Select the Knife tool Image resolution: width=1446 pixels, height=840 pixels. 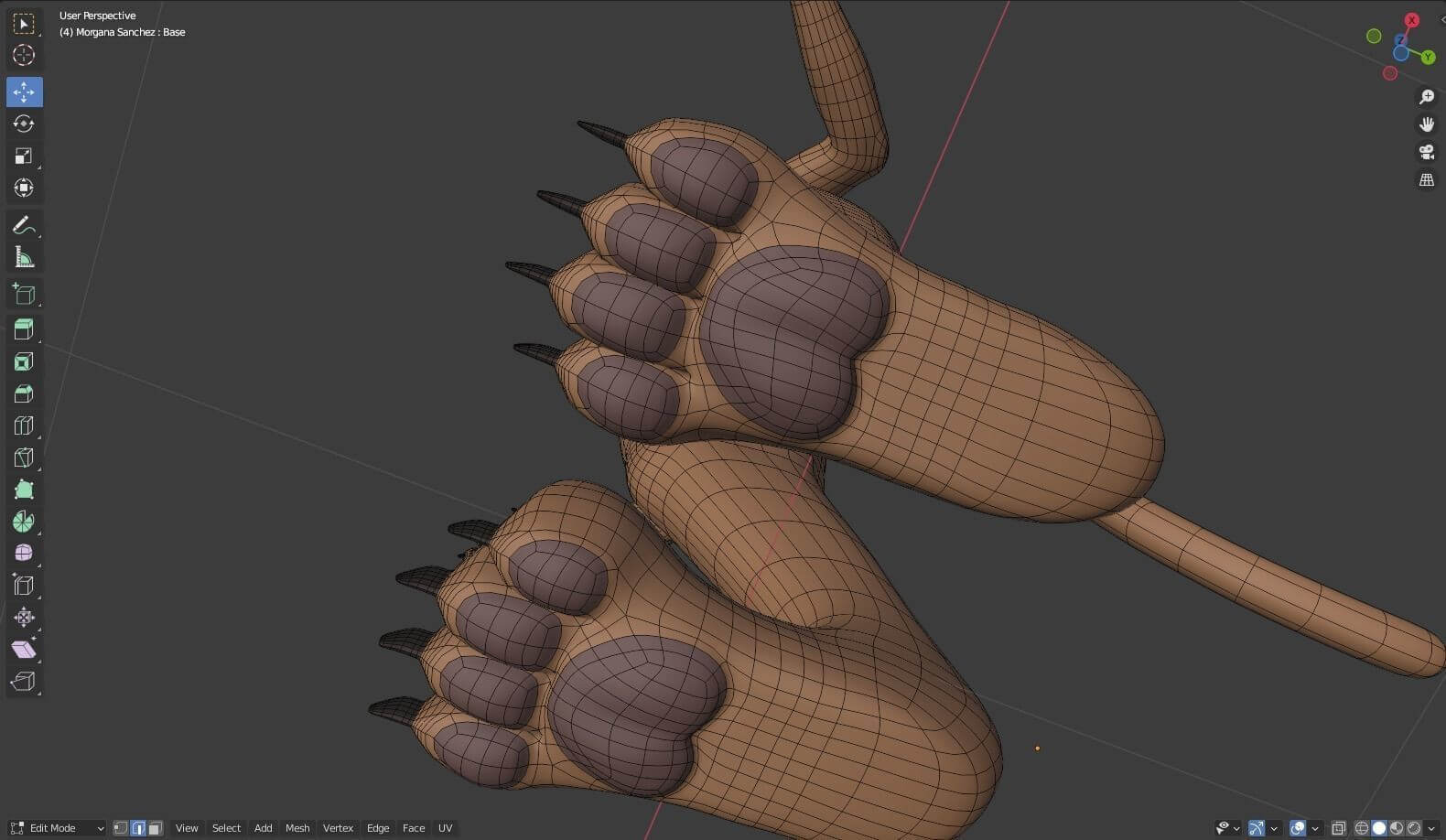[24, 458]
